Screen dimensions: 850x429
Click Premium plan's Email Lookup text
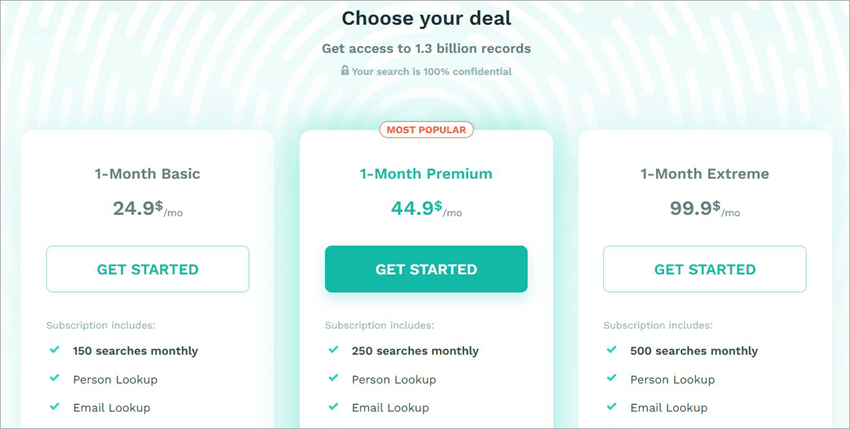(x=390, y=407)
